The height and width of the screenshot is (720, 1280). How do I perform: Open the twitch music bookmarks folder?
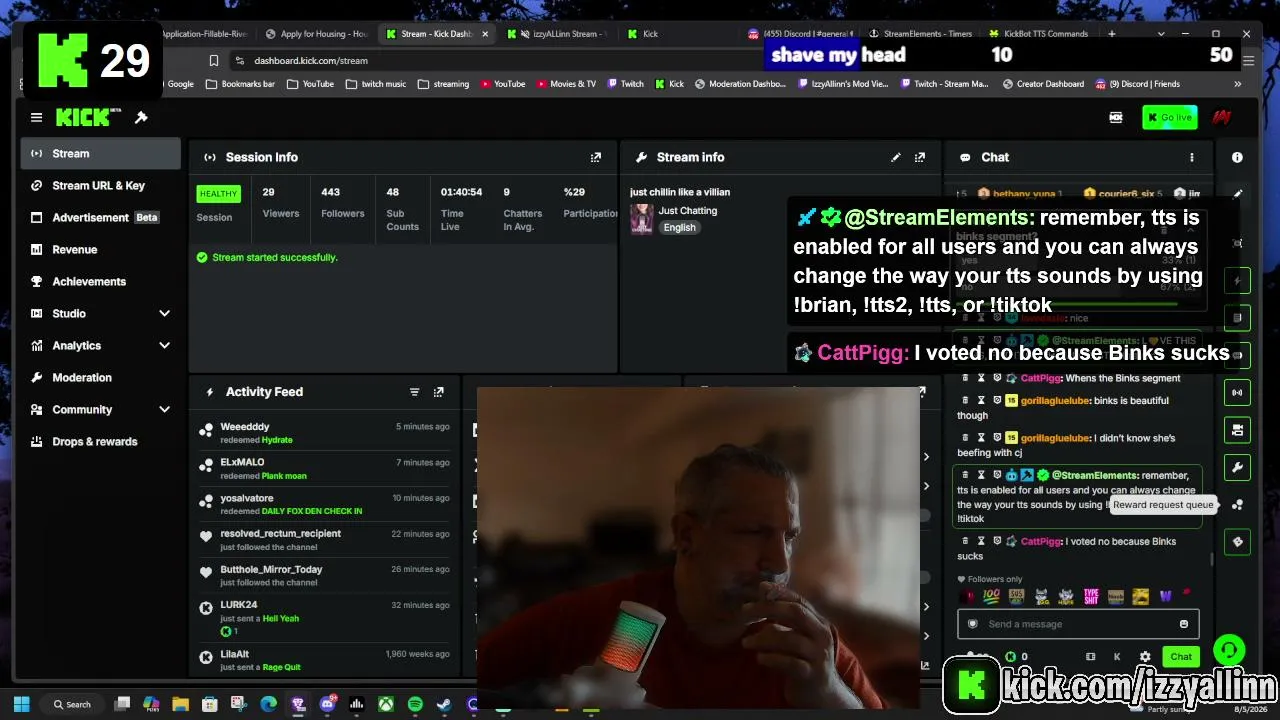point(375,84)
